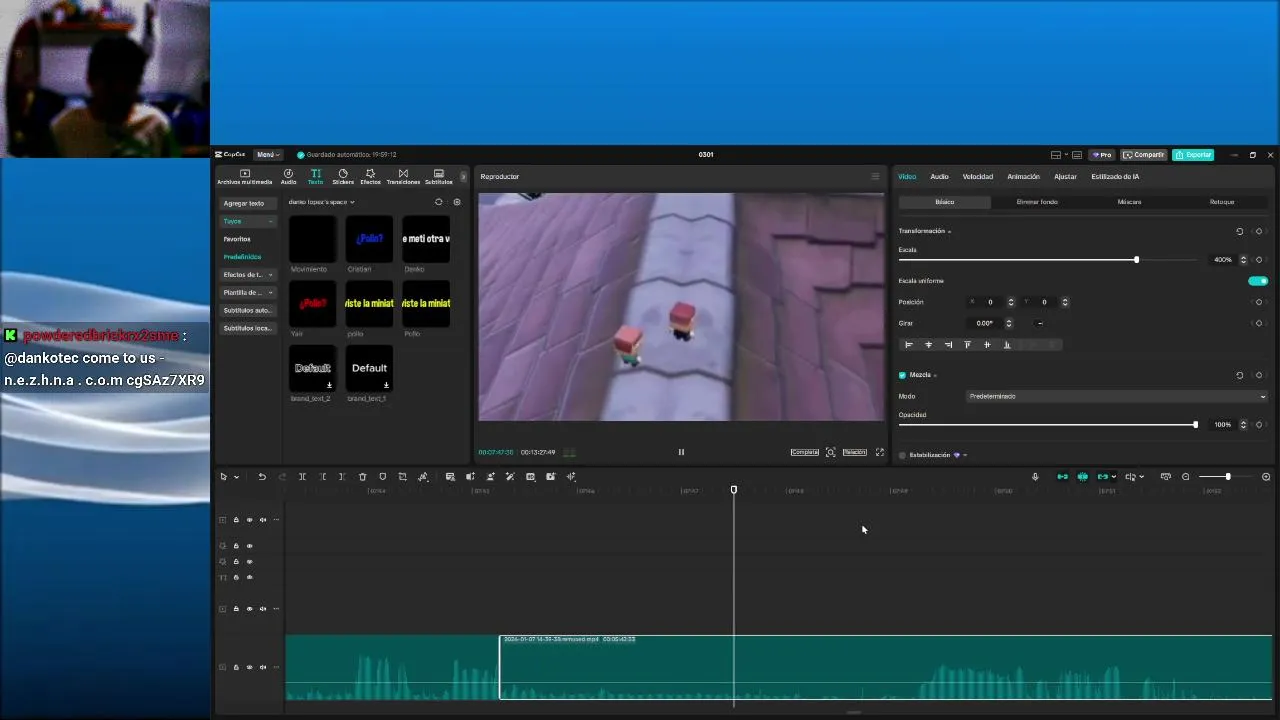Viewport: 1280px width, 720px height.
Task: Adjust the Escala slider handle
Action: tap(1136, 260)
